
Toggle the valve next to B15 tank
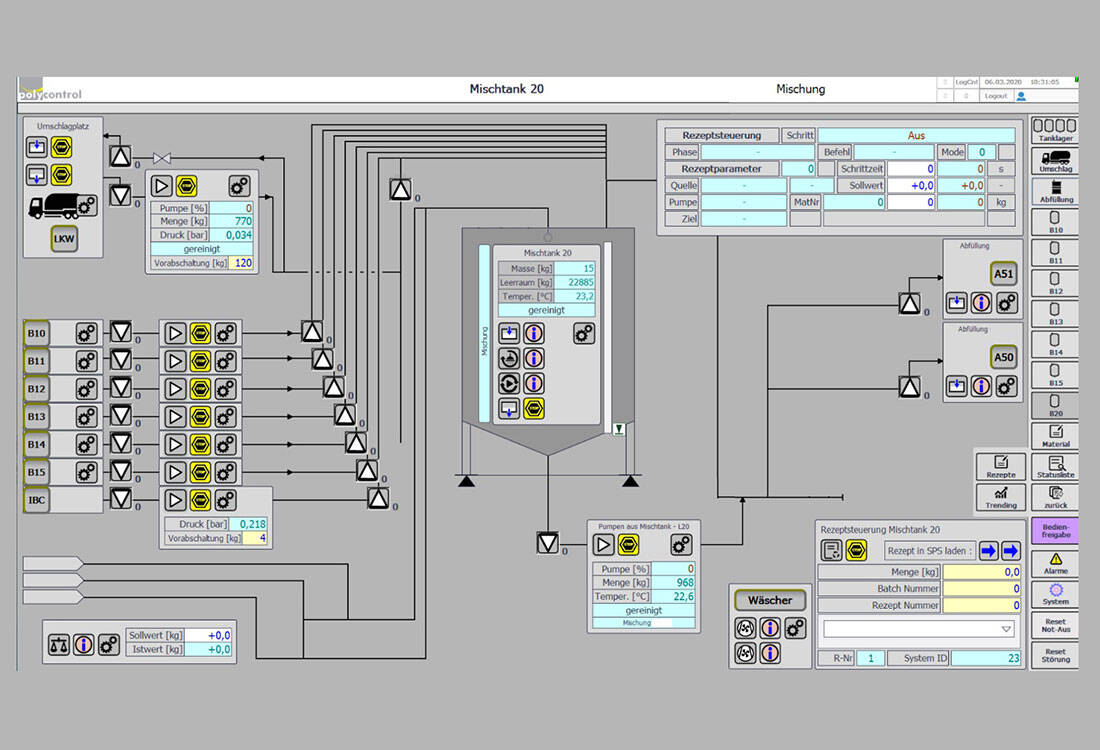pyautogui.click(x=121, y=471)
